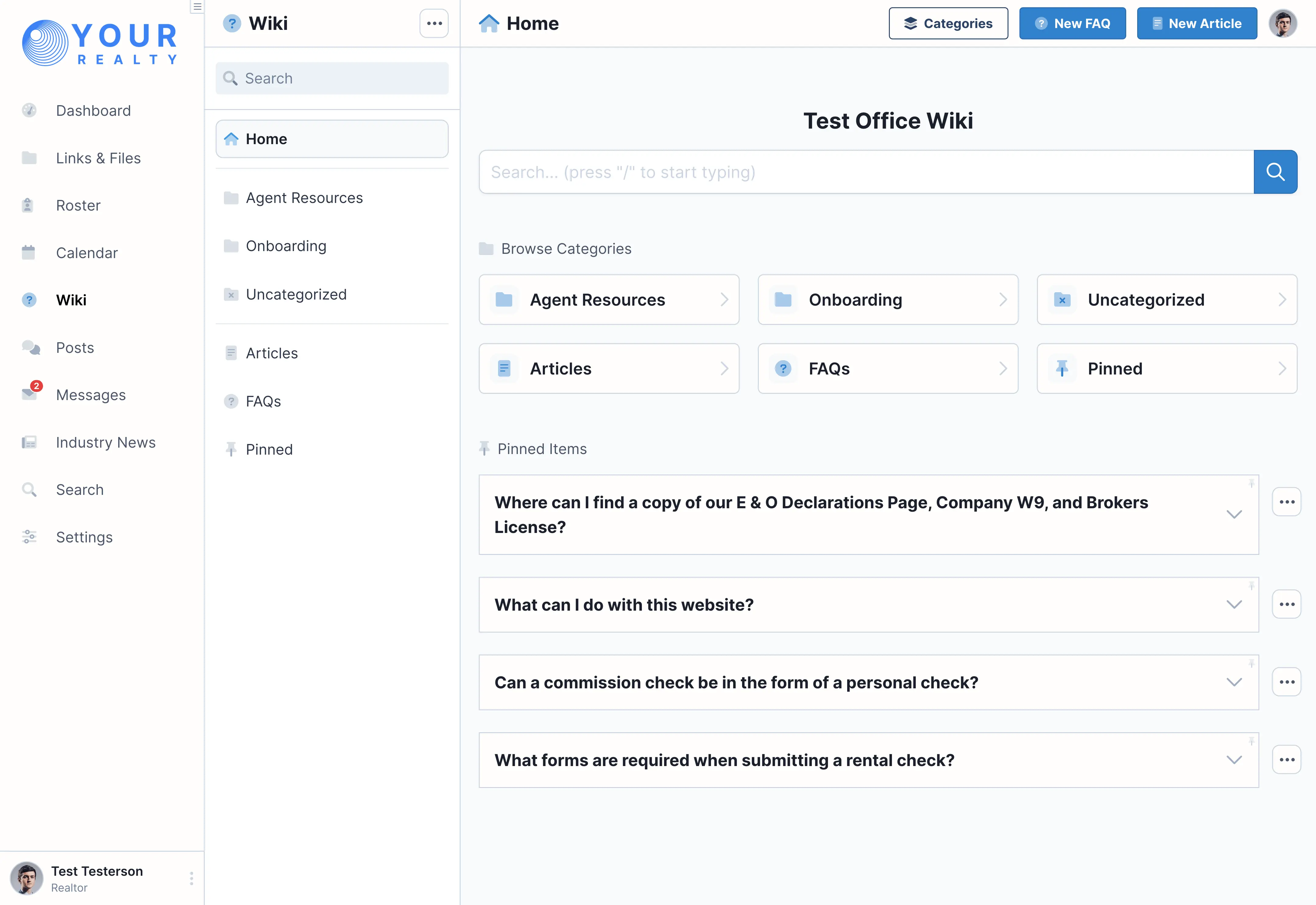Open options menu for rental check FAQ
1316x905 pixels.
click(1286, 760)
